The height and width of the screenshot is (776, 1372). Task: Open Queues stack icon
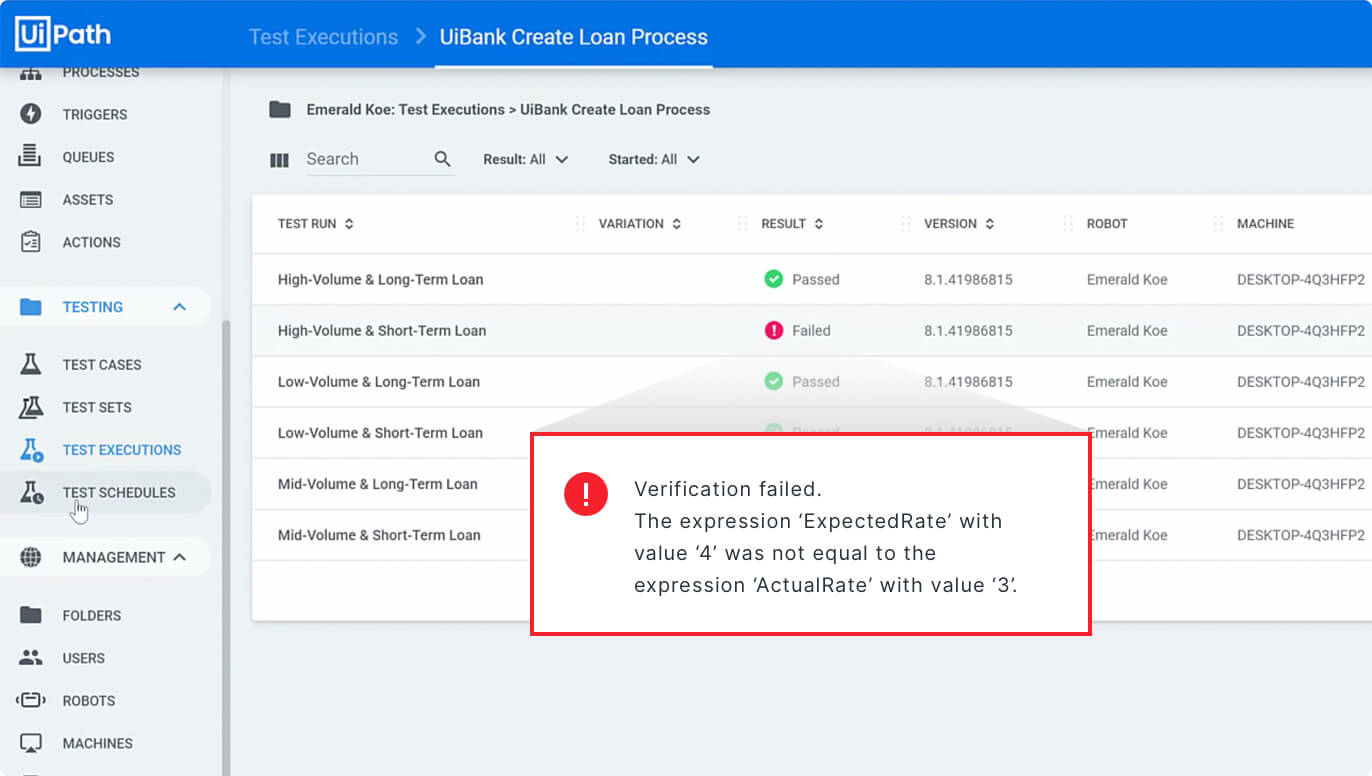[31, 156]
